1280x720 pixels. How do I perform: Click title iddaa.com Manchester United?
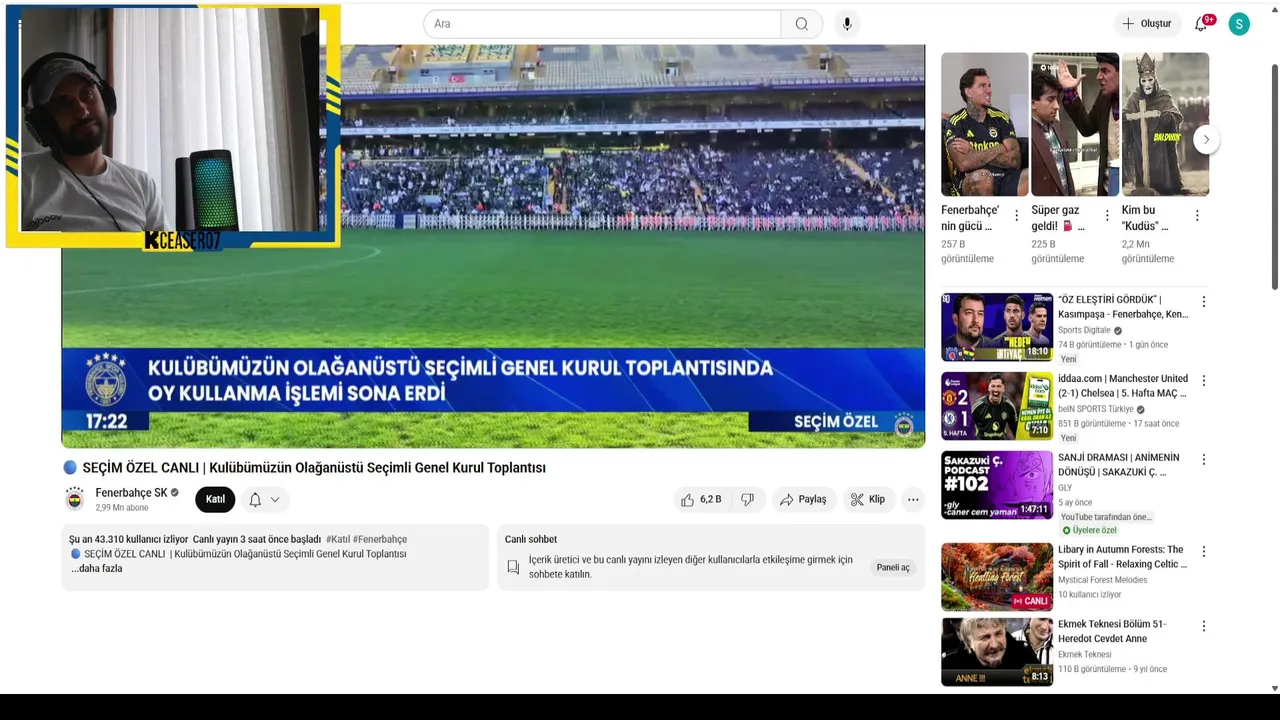tap(1123, 386)
